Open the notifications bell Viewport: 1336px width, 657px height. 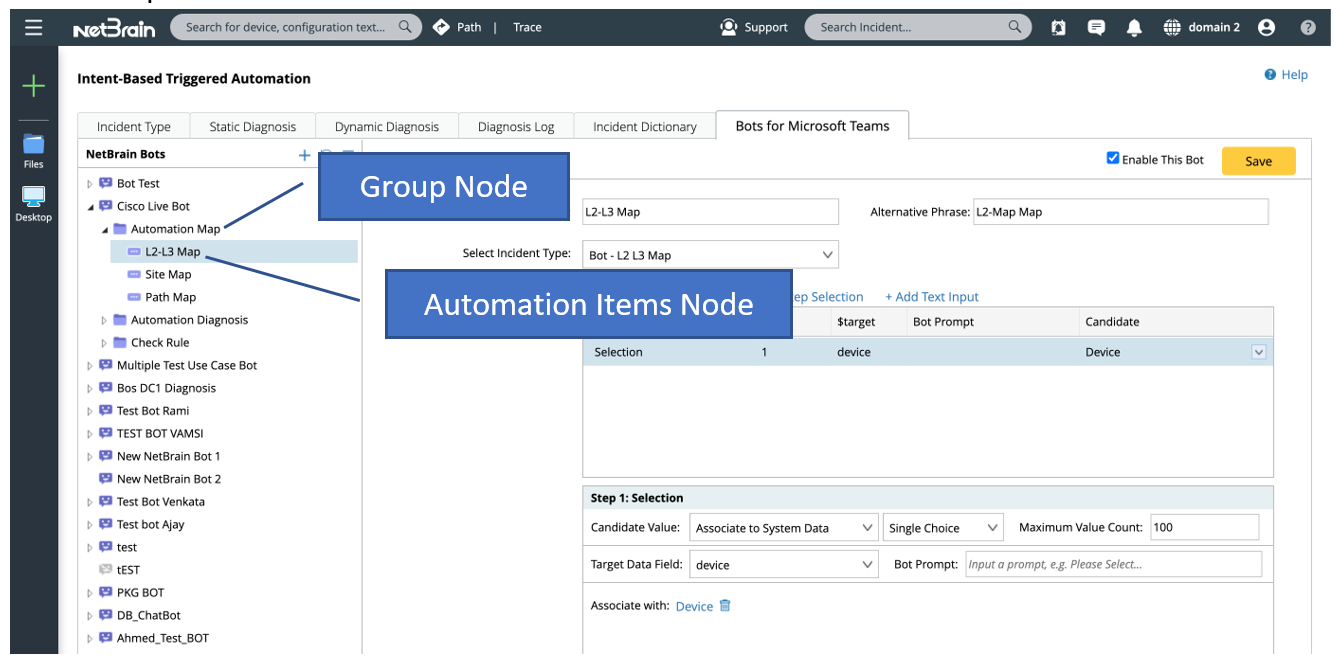1134,28
